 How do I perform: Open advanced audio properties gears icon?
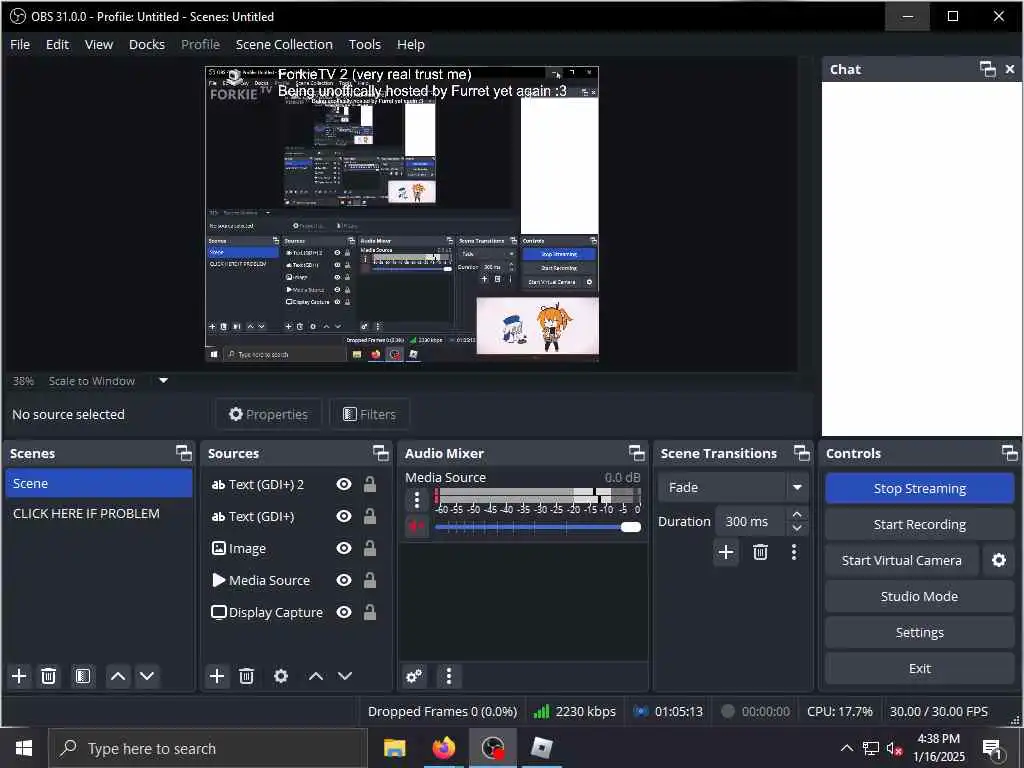coord(415,676)
